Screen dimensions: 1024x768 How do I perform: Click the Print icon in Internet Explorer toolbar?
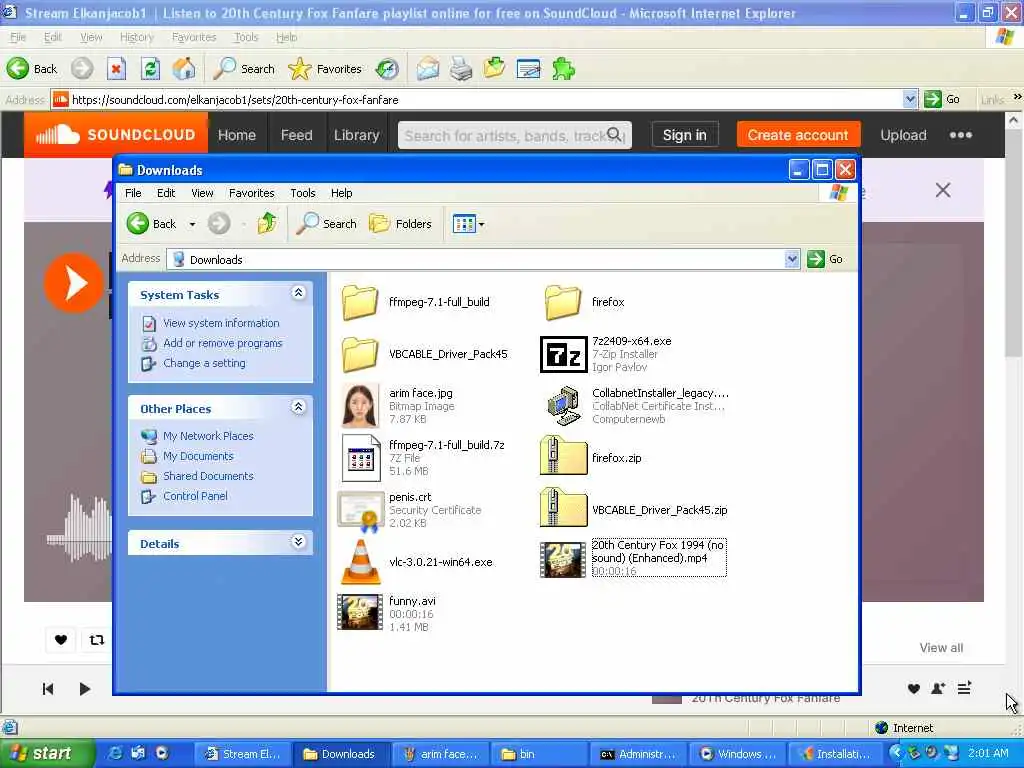[461, 69]
